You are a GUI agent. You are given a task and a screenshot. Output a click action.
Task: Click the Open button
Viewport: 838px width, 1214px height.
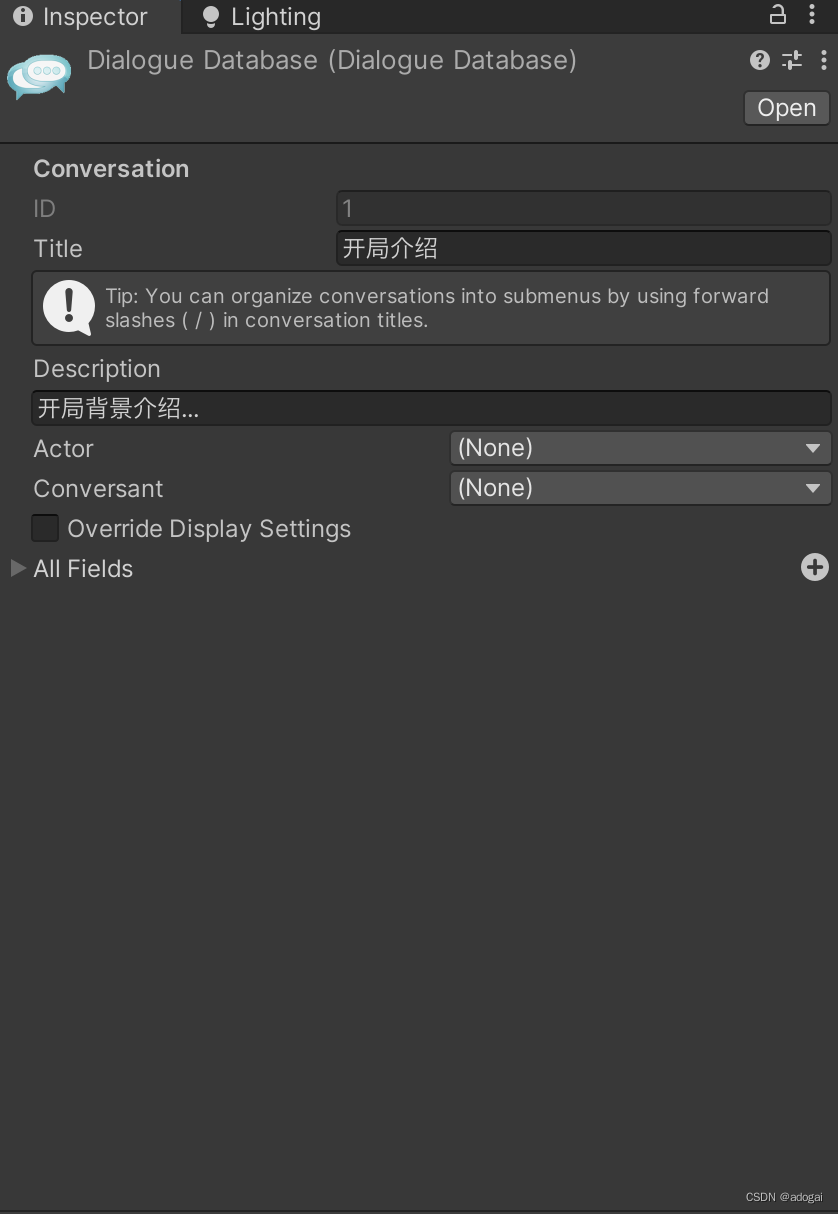tap(786, 107)
